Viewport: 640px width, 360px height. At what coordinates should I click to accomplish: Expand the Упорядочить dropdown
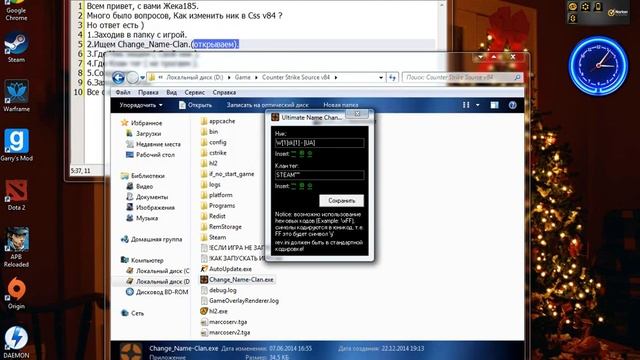click(141, 105)
